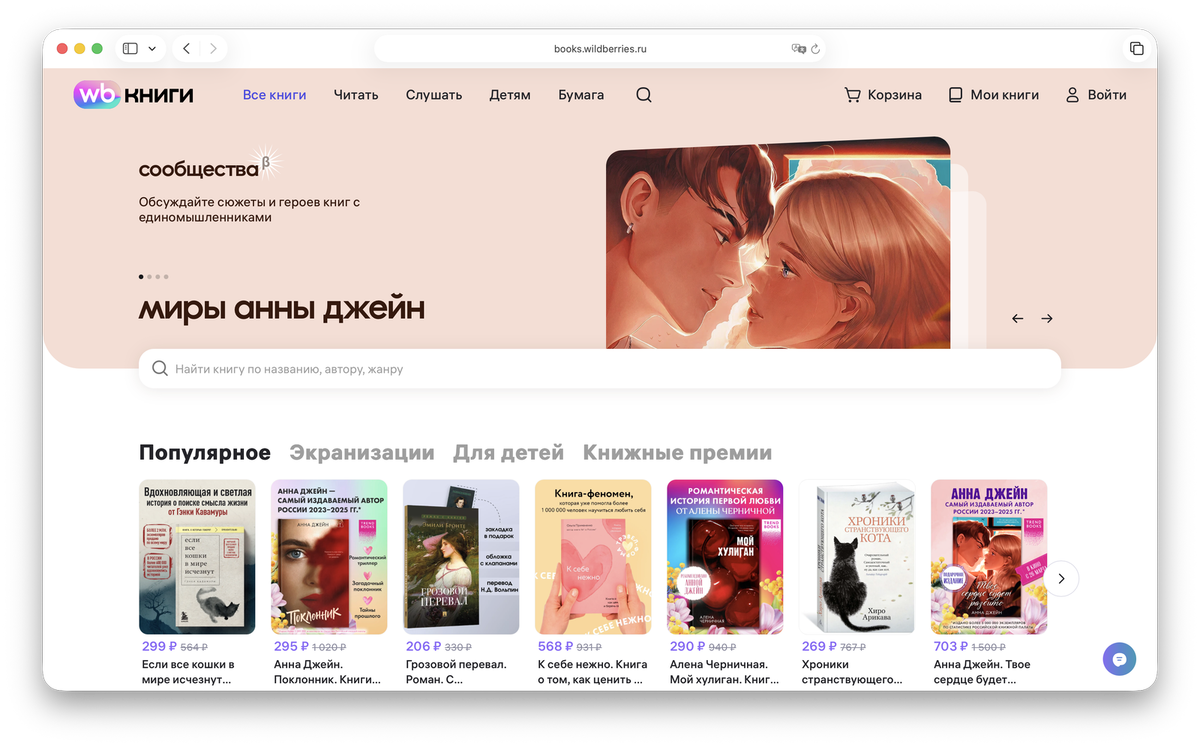Click the browser back arrow
1200x747 pixels.
[186, 47]
